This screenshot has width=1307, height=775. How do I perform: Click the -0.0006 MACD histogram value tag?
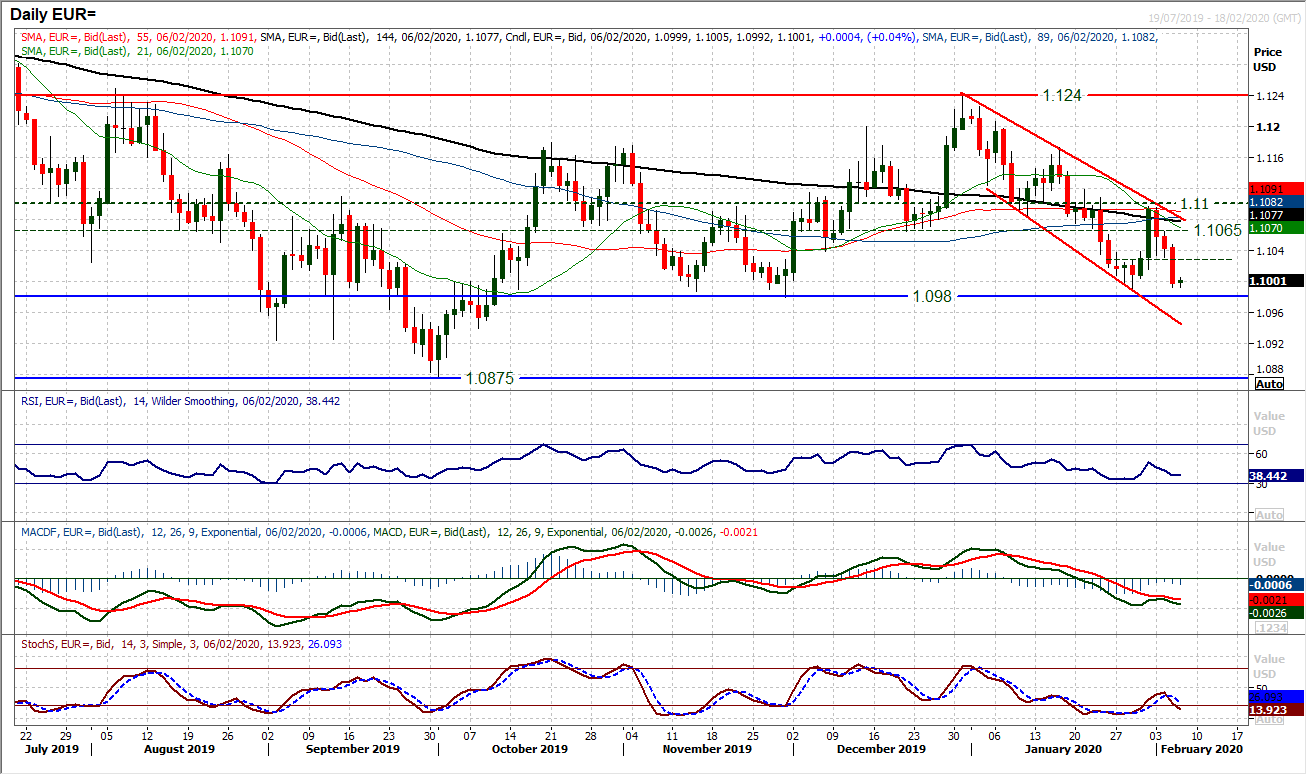(1275, 585)
